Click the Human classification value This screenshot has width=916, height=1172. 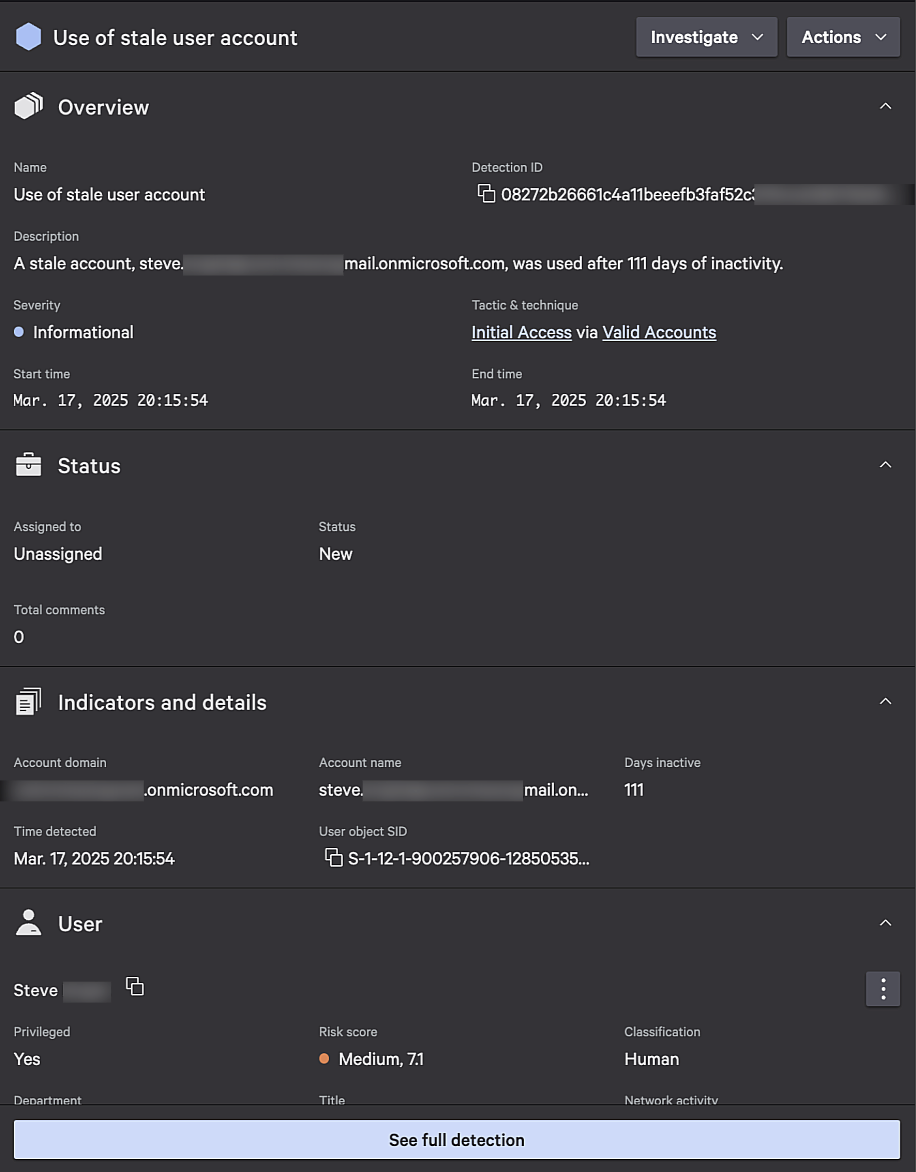(x=652, y=1059)
